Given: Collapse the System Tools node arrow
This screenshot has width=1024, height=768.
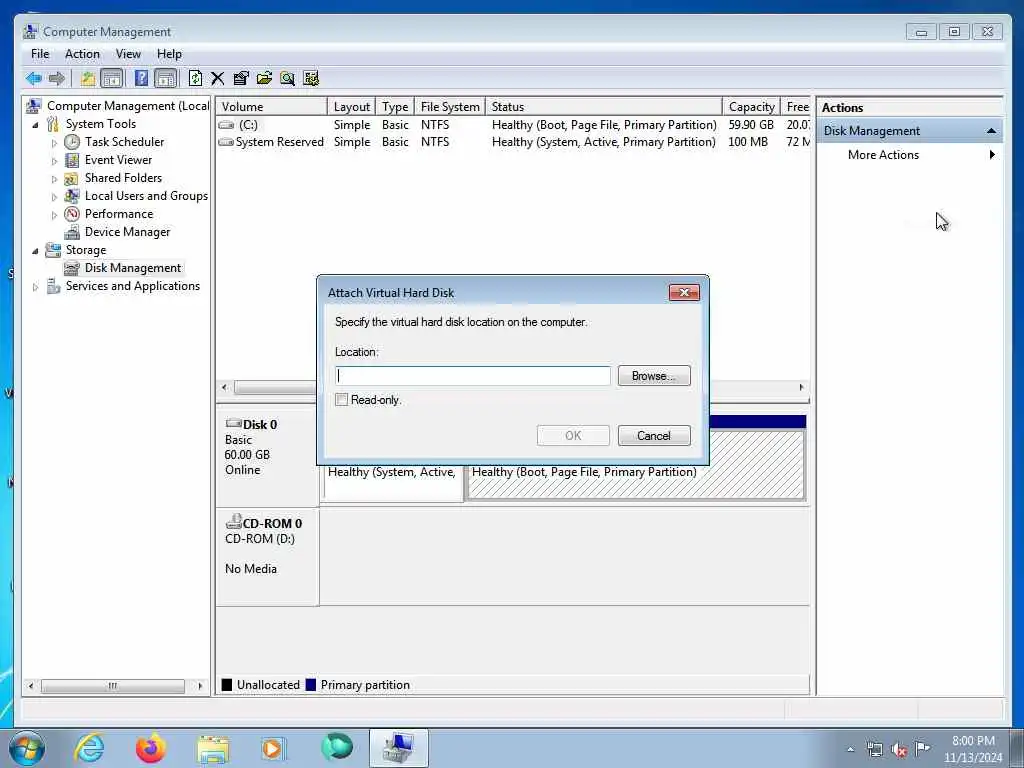Looking at the screenshot, I should click(x=35, y=124).
